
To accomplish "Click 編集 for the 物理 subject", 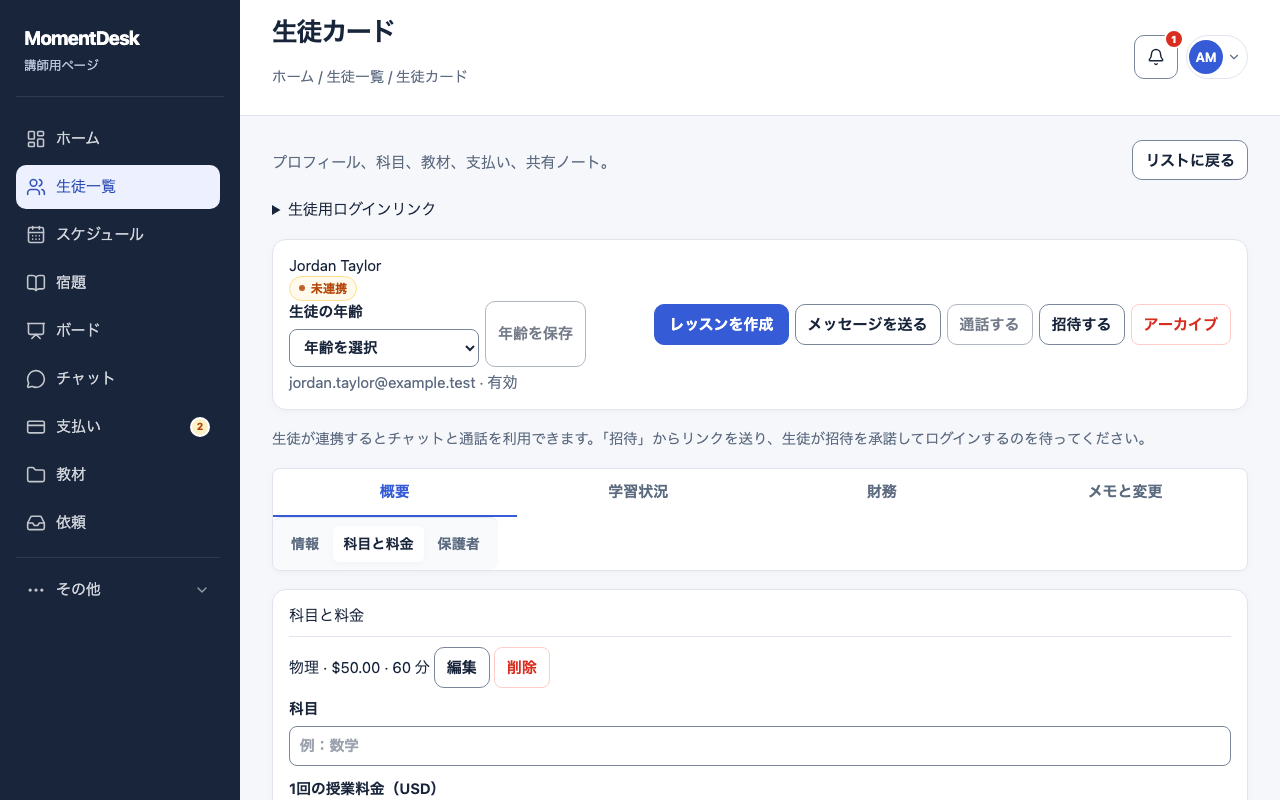I will 462,668.
